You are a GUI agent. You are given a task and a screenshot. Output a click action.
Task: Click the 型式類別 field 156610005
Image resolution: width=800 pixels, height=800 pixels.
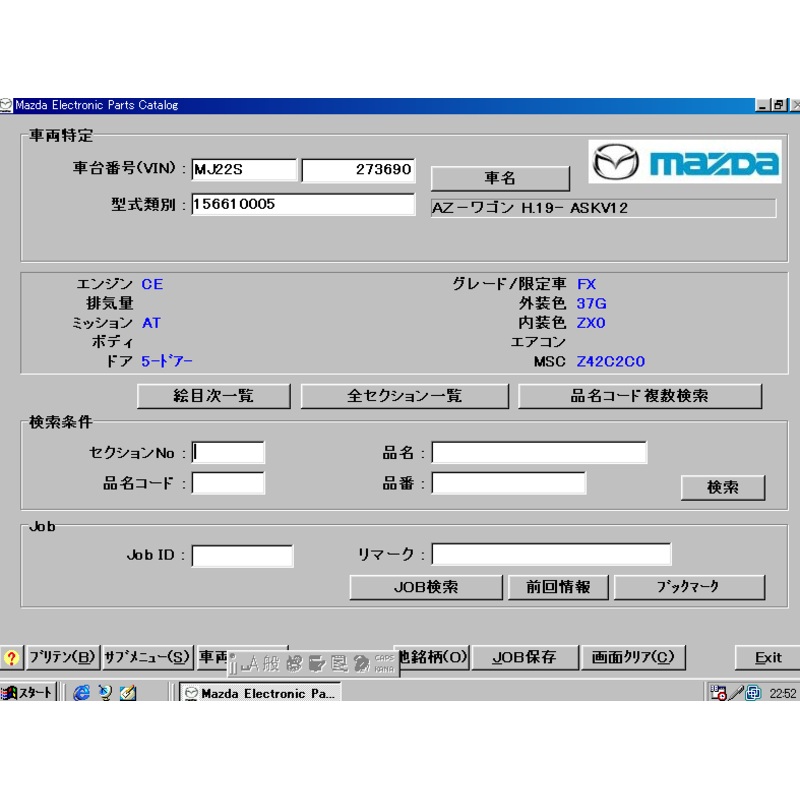tap(303, 204)
